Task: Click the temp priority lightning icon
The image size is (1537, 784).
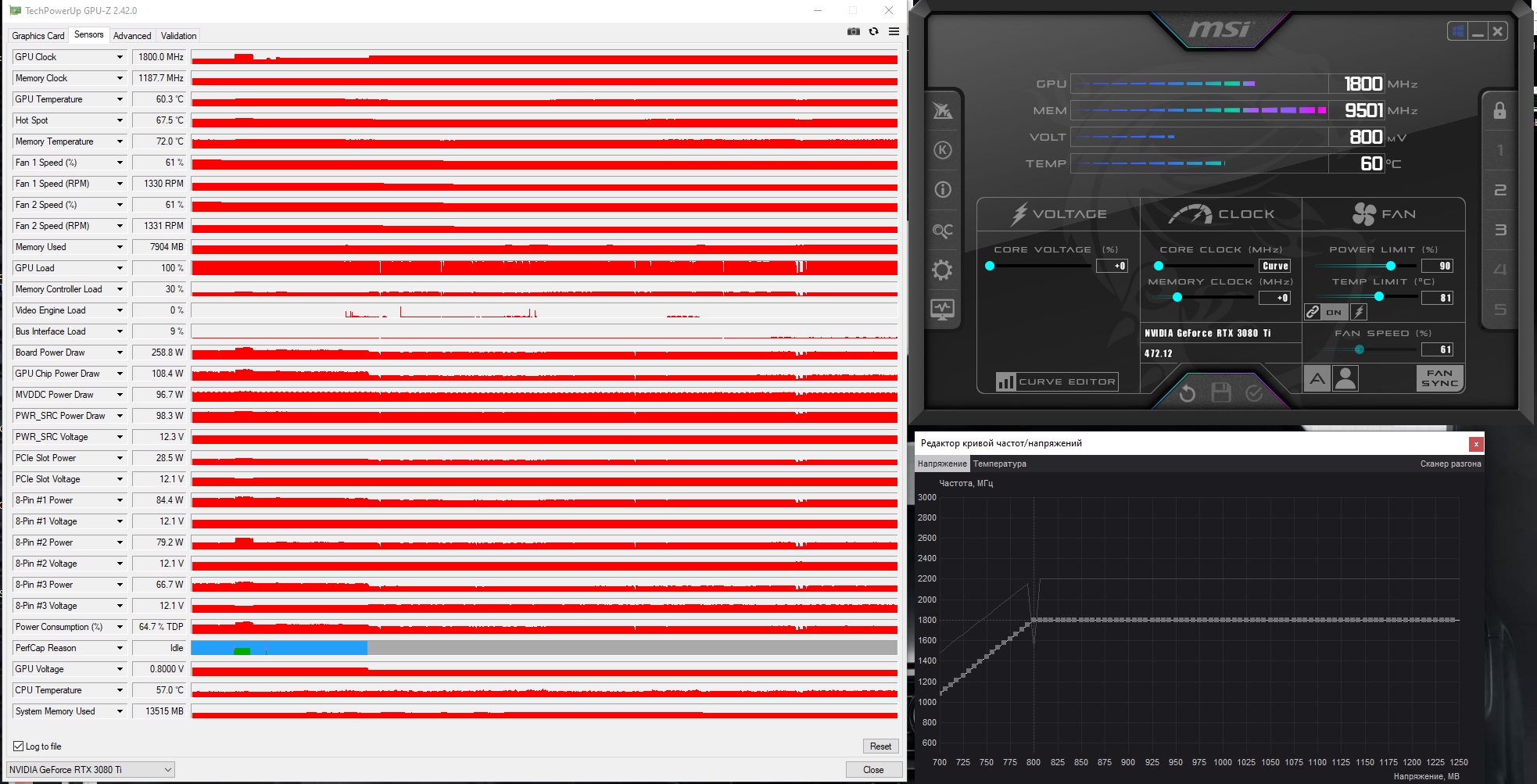Action: coord(1359,312)
